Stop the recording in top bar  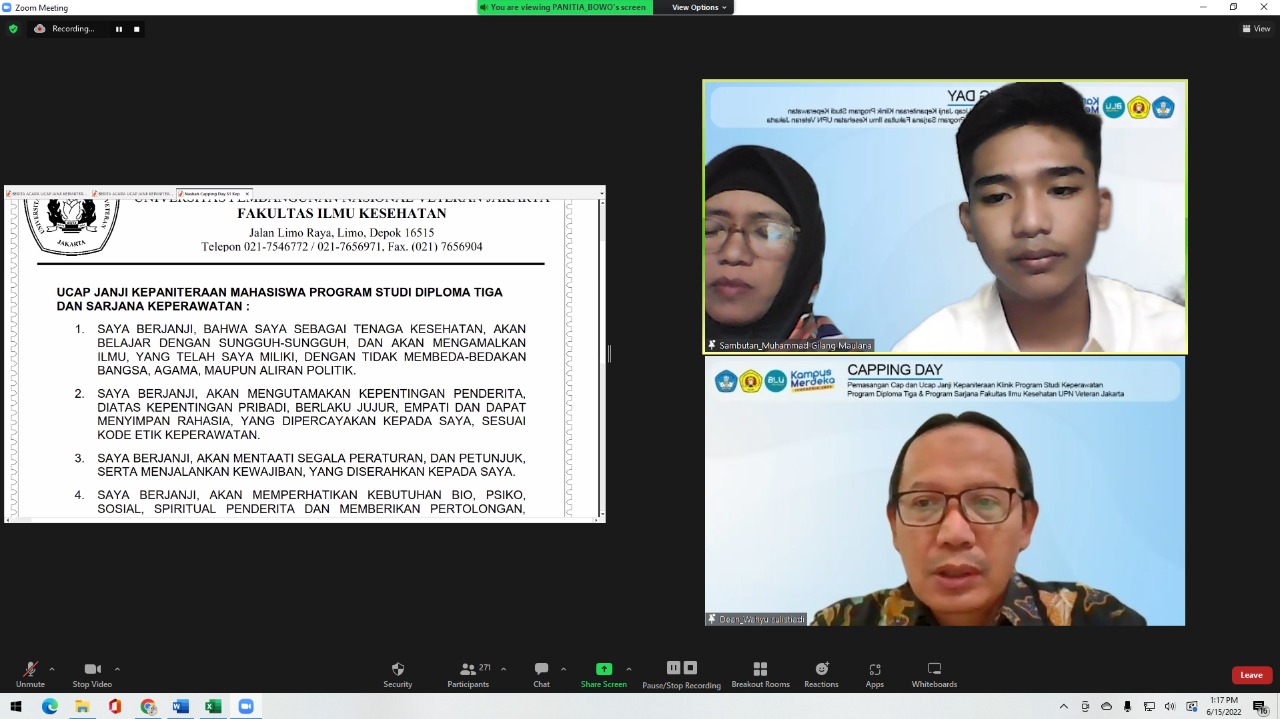(x=137, y=29)
